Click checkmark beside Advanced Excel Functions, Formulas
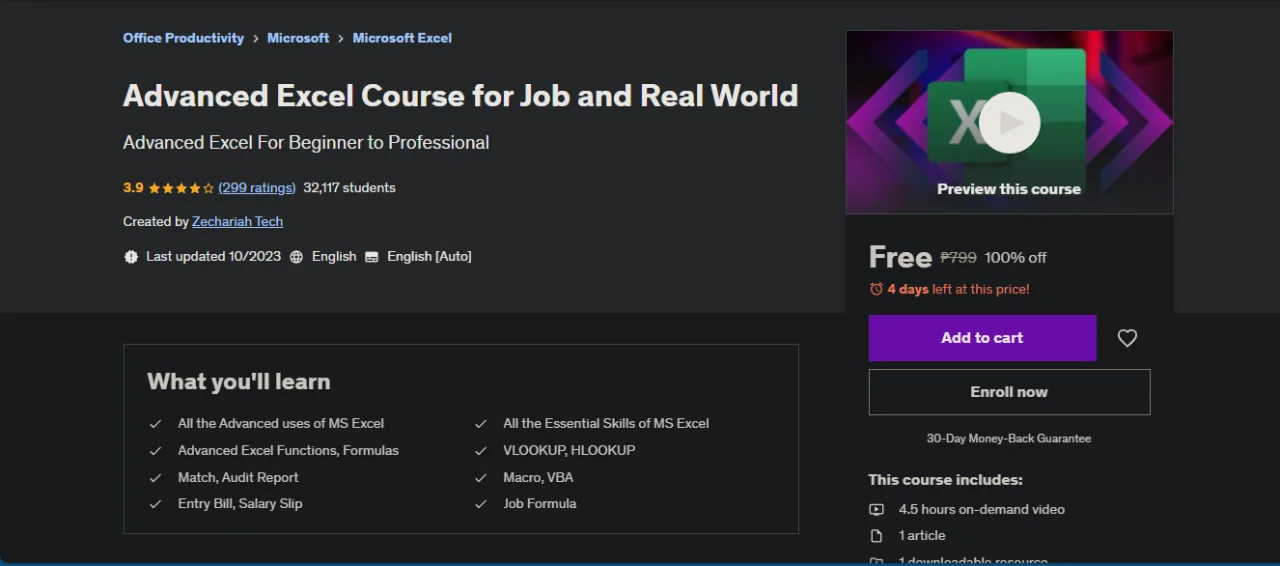 tap(155, 451)
